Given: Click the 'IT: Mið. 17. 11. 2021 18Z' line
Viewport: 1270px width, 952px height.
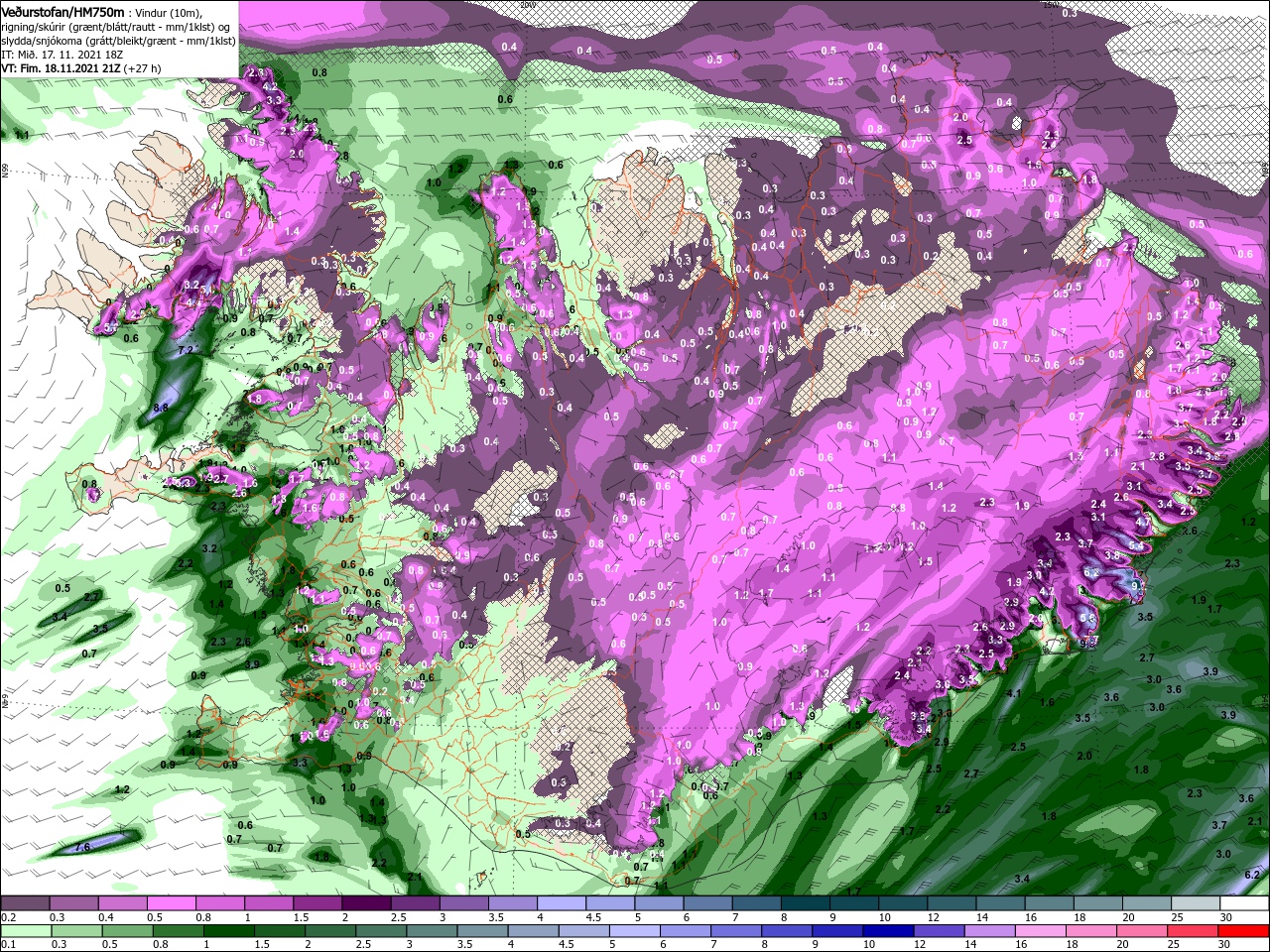Looking at the screenshot, I should pyautogui.click(x=63, y=55).
